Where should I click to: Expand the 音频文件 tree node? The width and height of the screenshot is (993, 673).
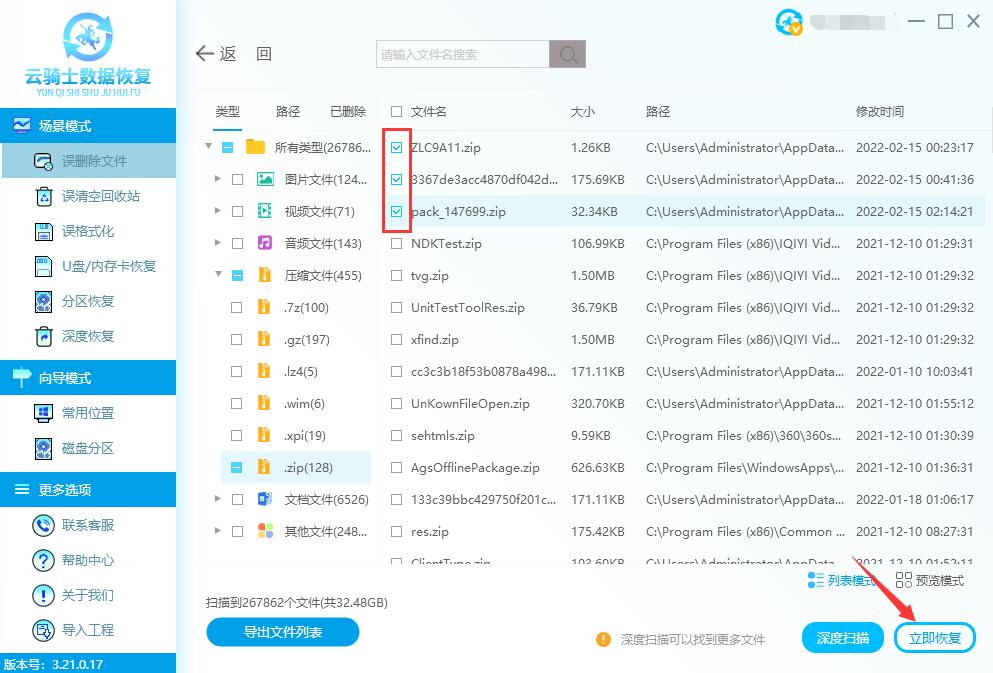tap(218, 242)
